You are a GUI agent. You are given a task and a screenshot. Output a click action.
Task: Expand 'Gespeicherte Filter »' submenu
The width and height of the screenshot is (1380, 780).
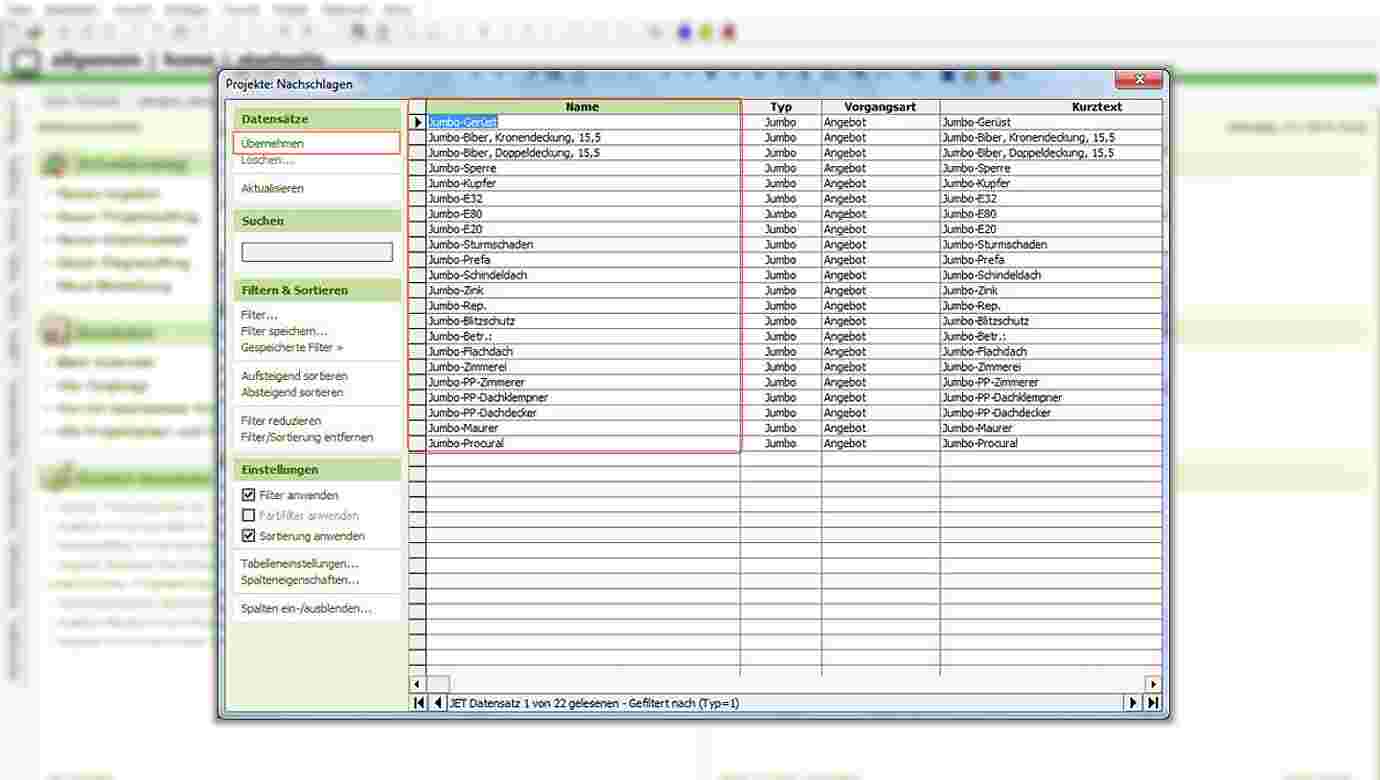point(291,347)
